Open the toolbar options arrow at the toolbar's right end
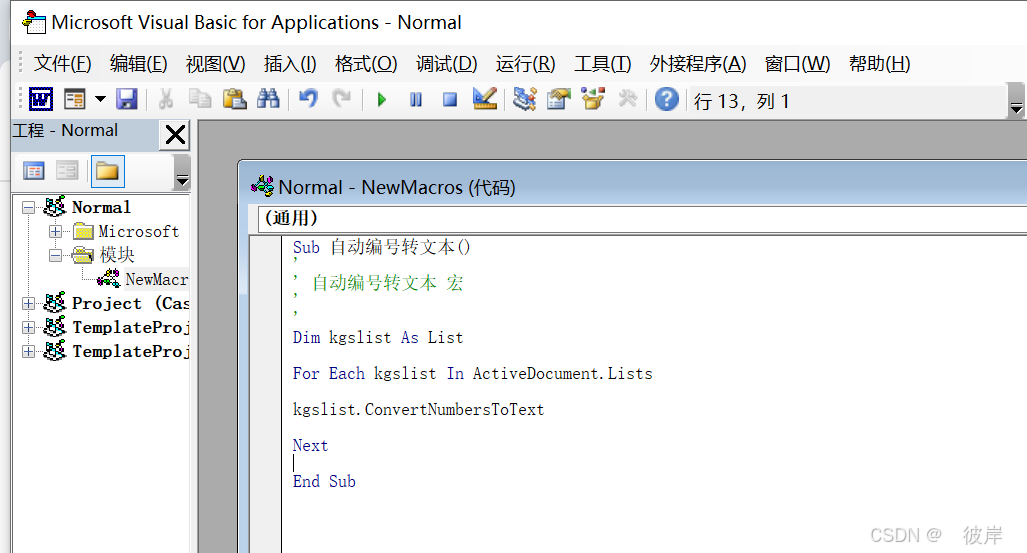 [x=1016, y=101]
